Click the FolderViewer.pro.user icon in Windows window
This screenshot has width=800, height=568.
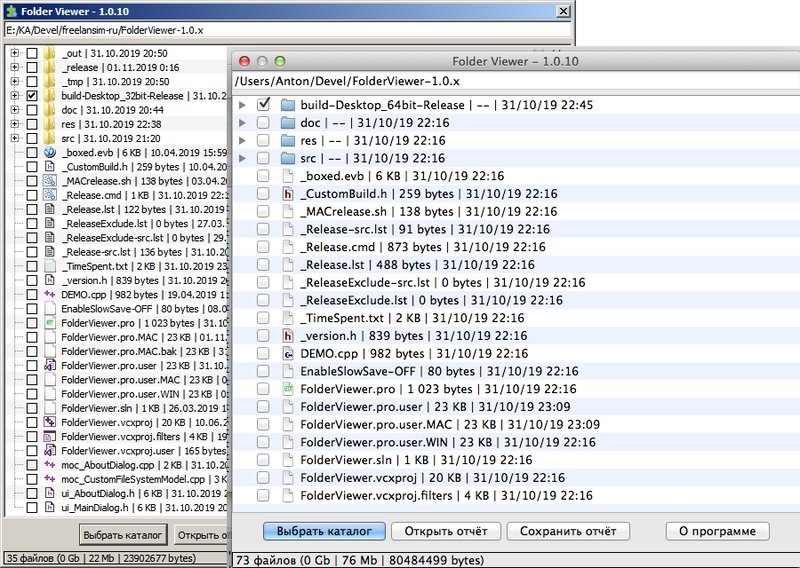pyautogui.click(x=49, y=365)
